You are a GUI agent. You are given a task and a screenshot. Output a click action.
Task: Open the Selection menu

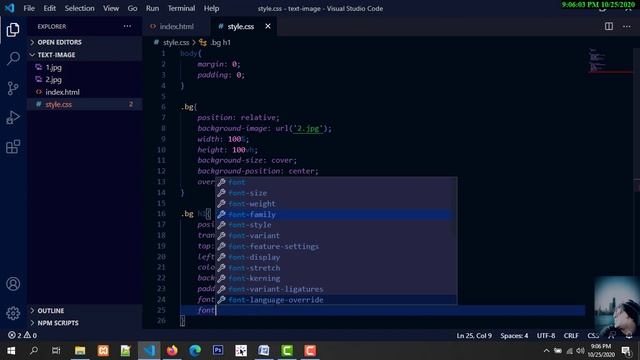tap(79, 8)
